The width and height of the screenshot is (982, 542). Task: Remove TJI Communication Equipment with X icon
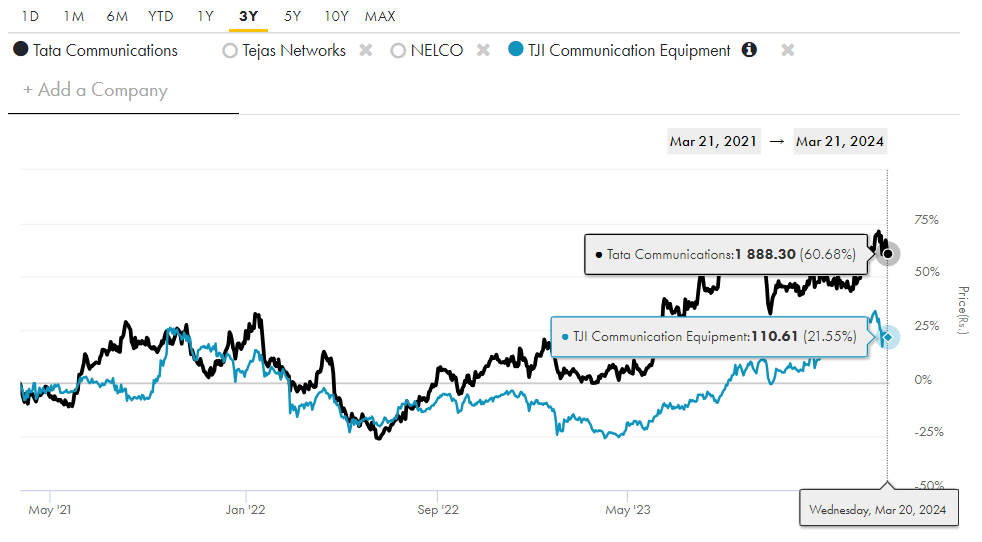[x=787, y=50]
